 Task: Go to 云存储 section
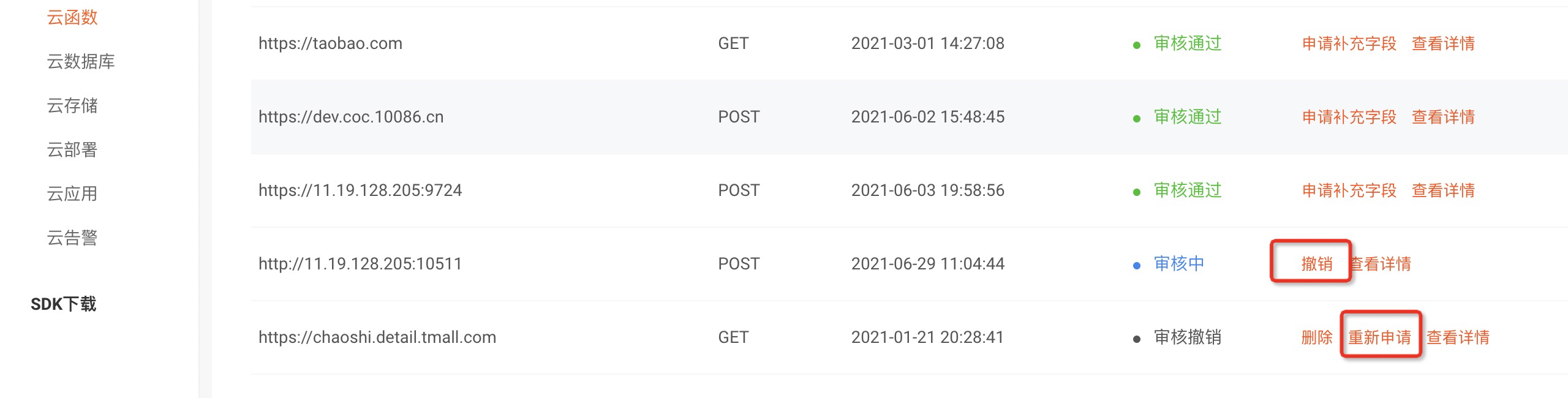[x=72, y=106]
